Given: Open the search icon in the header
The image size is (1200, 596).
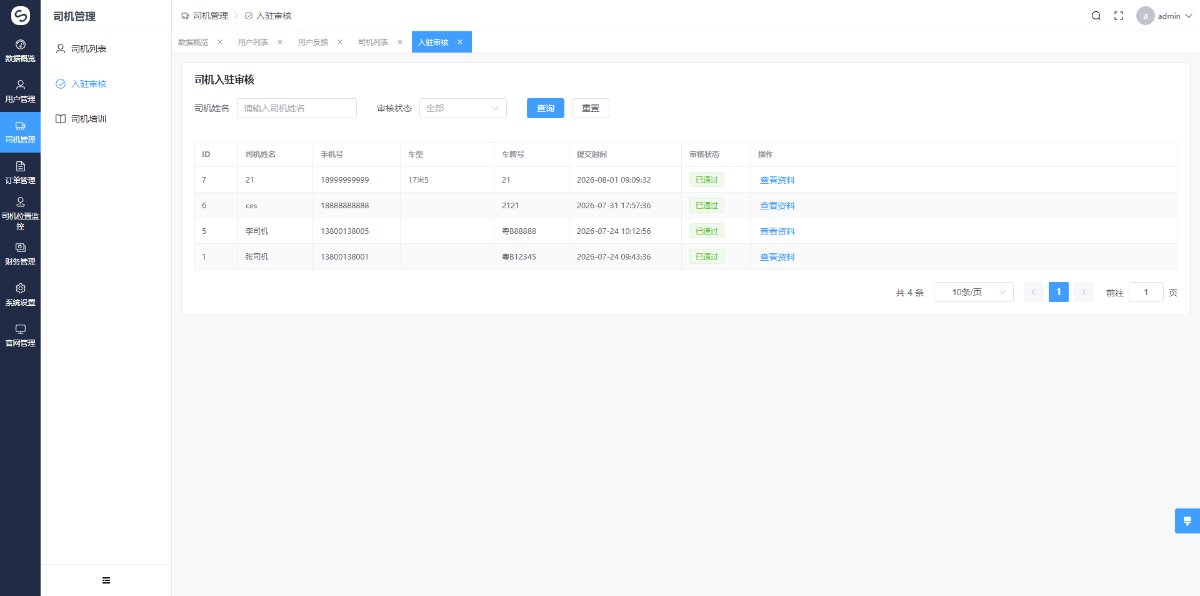Looking at the screenshot, I should coord(1096,16).
